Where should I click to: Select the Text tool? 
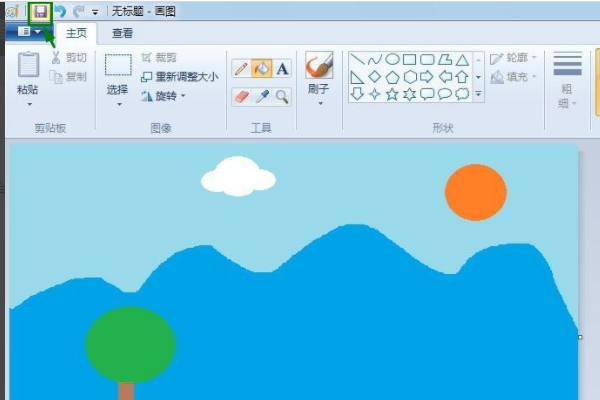pyautogui.click(x=282, y=69)
